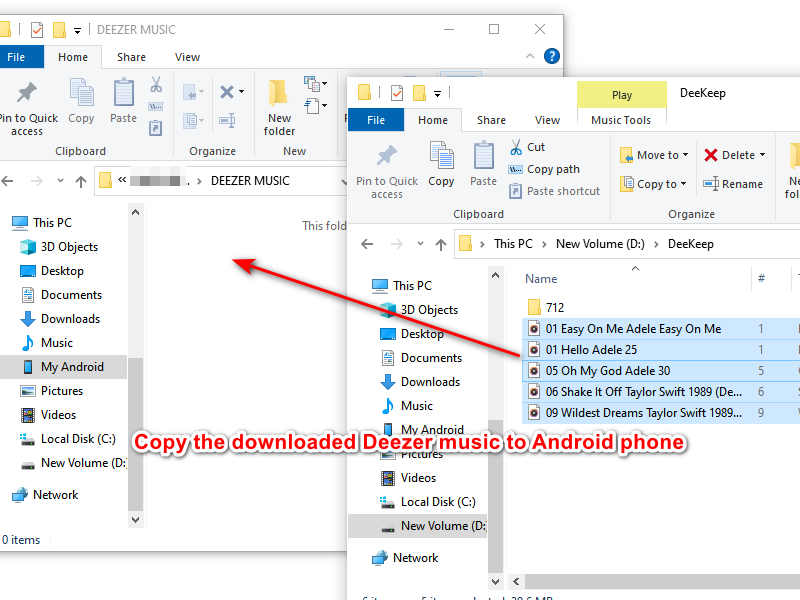800x600 pixels.
Task: Click Copy path in DeeKeep ribbon
Action: (544, 169)
